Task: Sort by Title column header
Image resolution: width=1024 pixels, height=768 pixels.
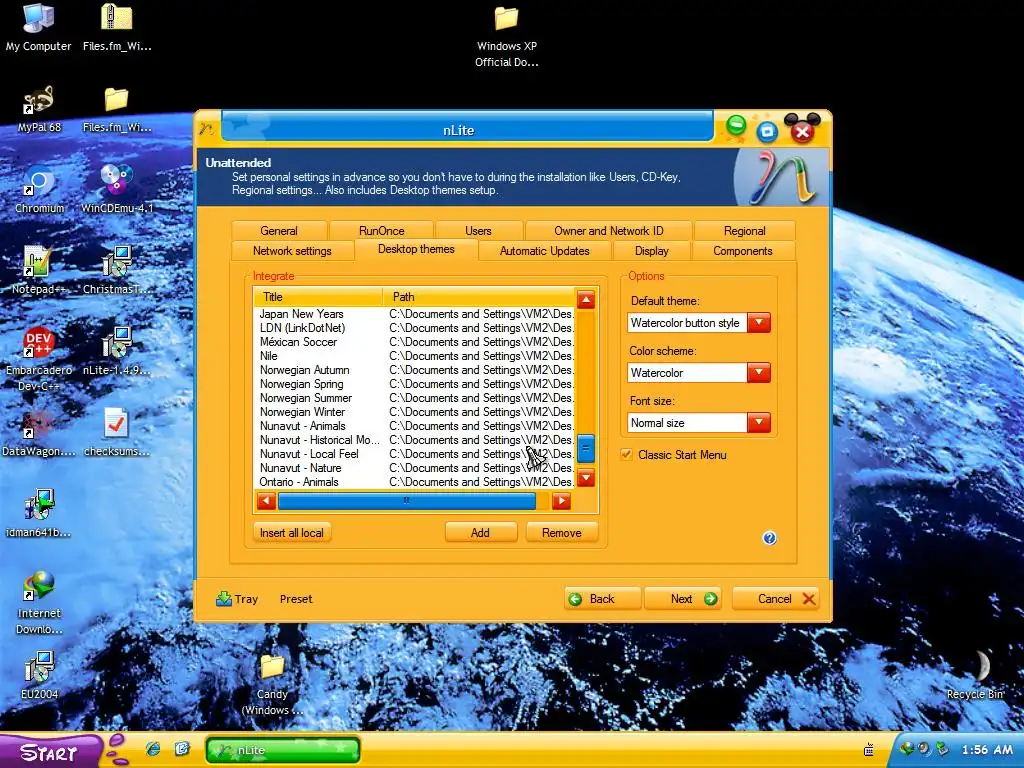Action: tap(318, 296)
